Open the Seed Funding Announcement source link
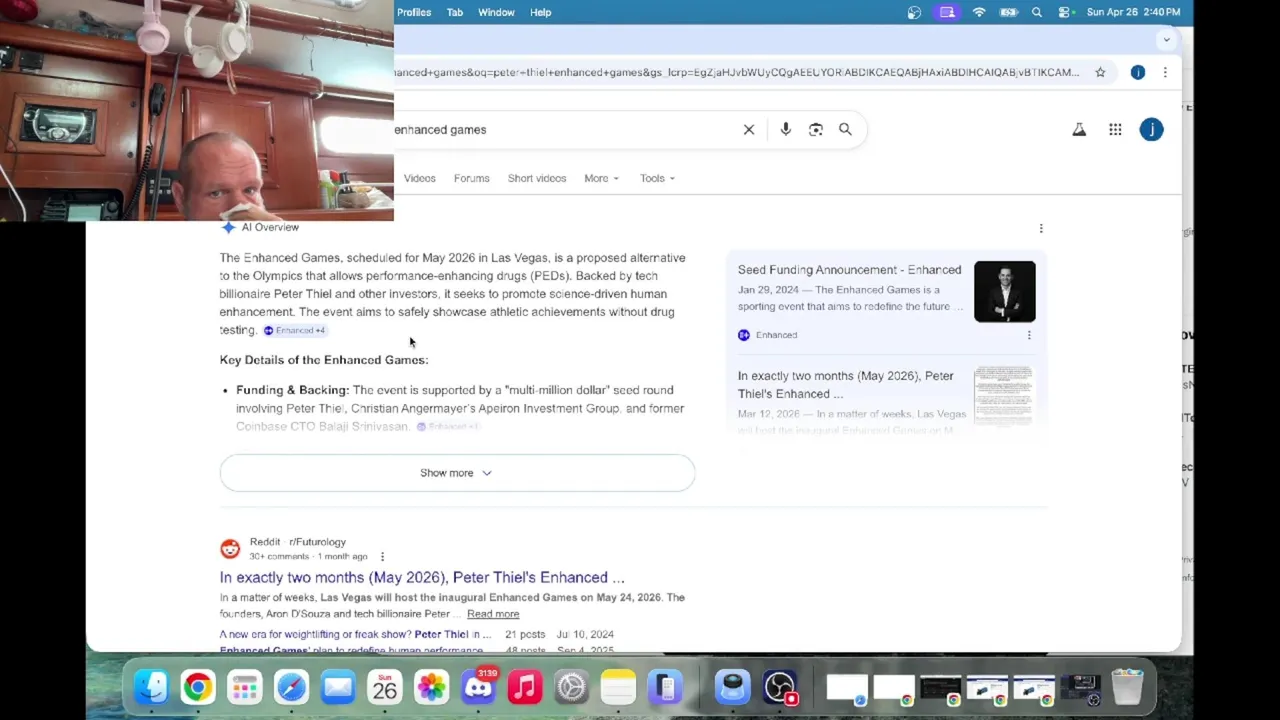 (850, 270)
